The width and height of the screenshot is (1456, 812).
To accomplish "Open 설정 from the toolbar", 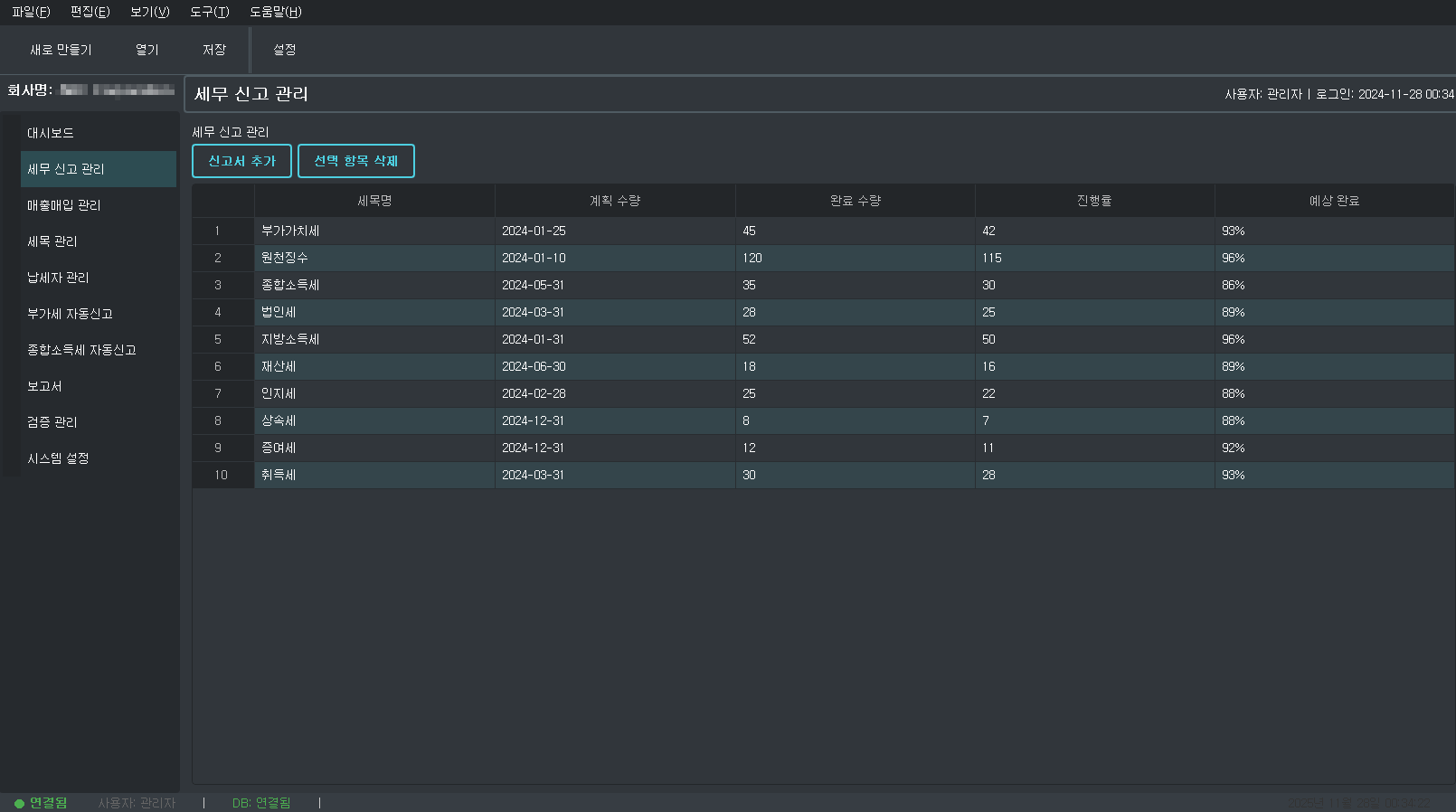I will coord(284,50).
